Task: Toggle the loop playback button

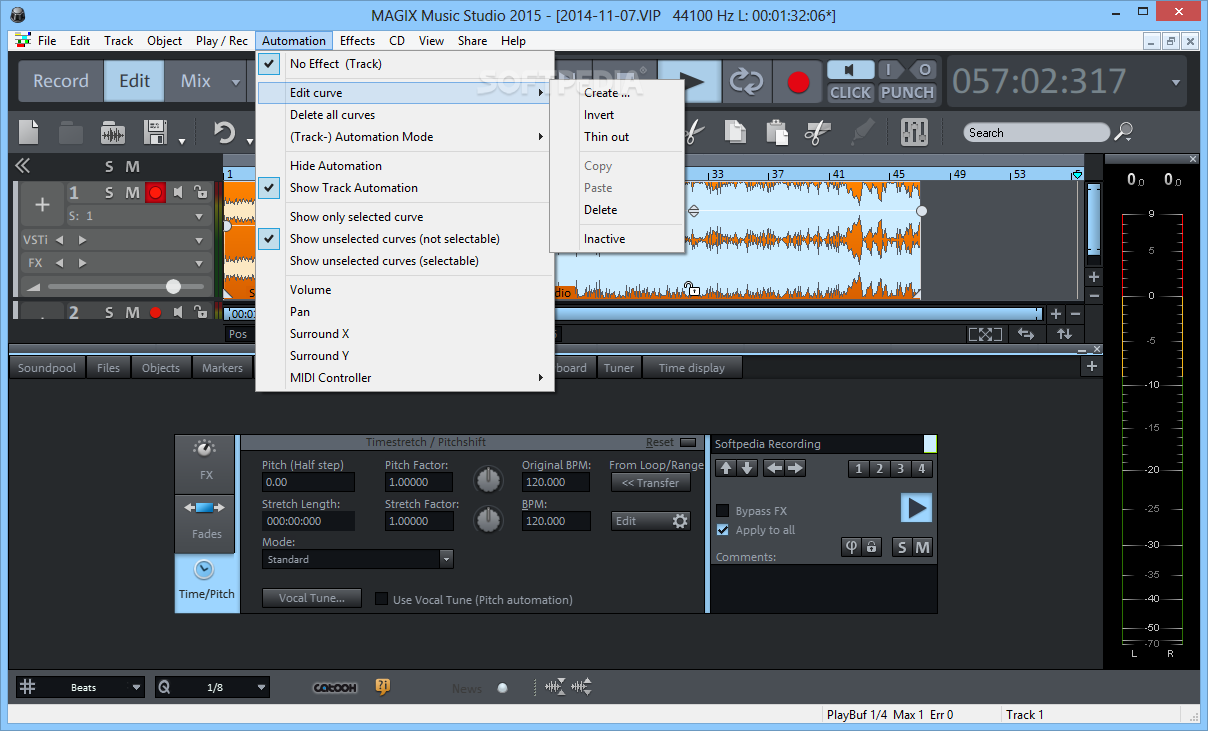Action: click(x=746, y=81)
